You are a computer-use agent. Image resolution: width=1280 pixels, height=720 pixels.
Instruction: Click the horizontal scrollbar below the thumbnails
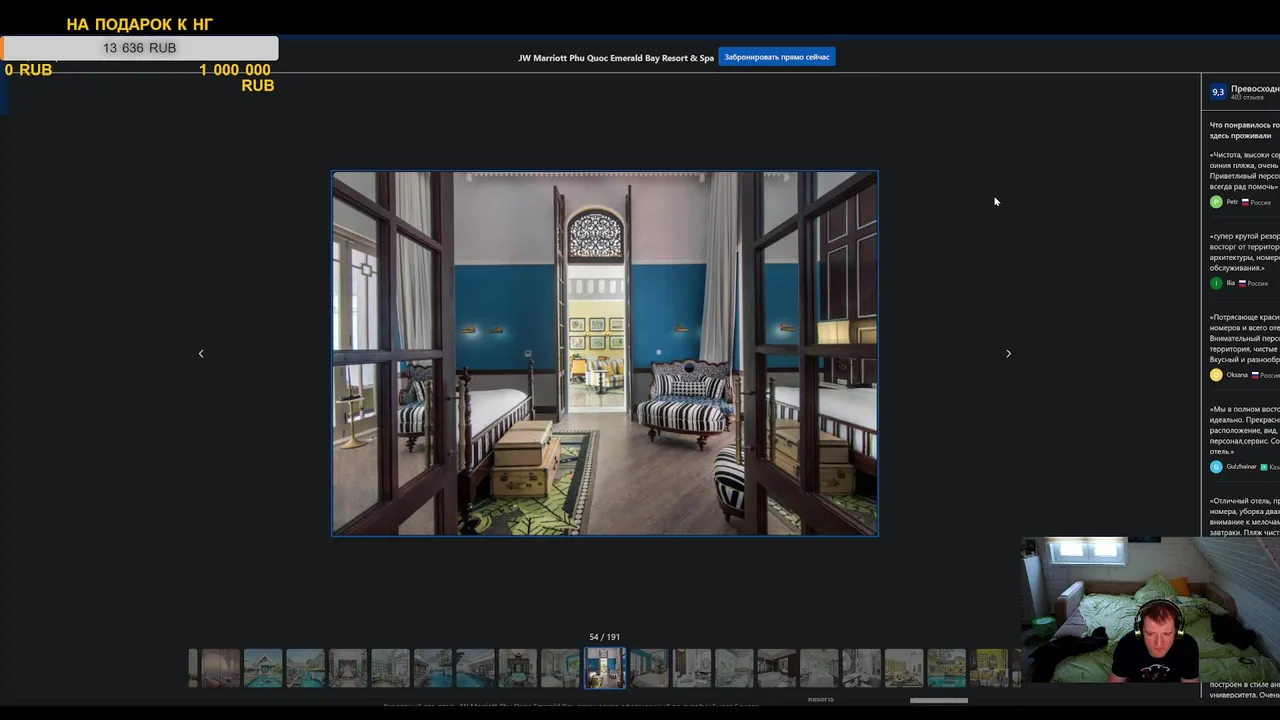pos(938,700)
